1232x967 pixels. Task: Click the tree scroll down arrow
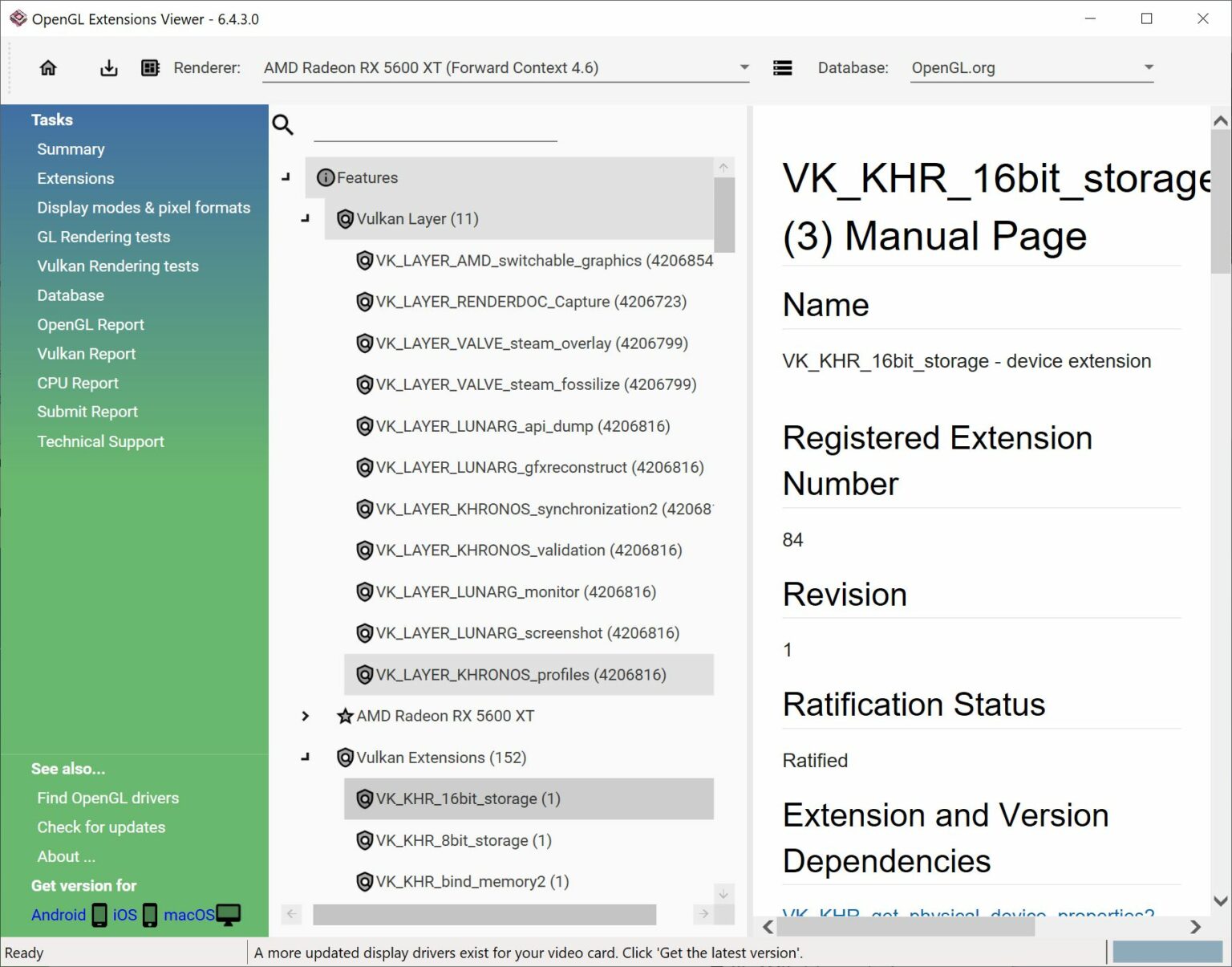tap(723, 893)
